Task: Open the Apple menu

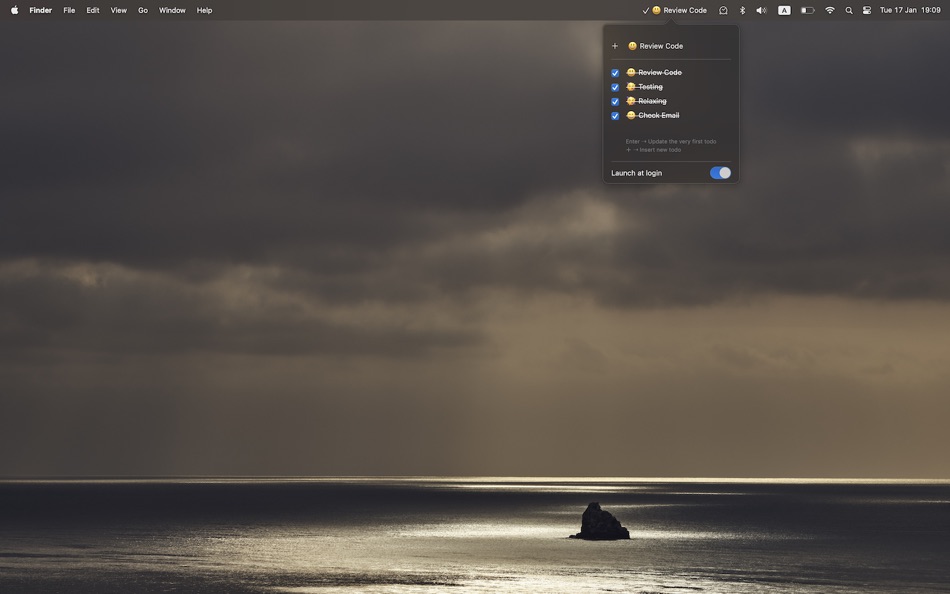Action: click(15, 10)
